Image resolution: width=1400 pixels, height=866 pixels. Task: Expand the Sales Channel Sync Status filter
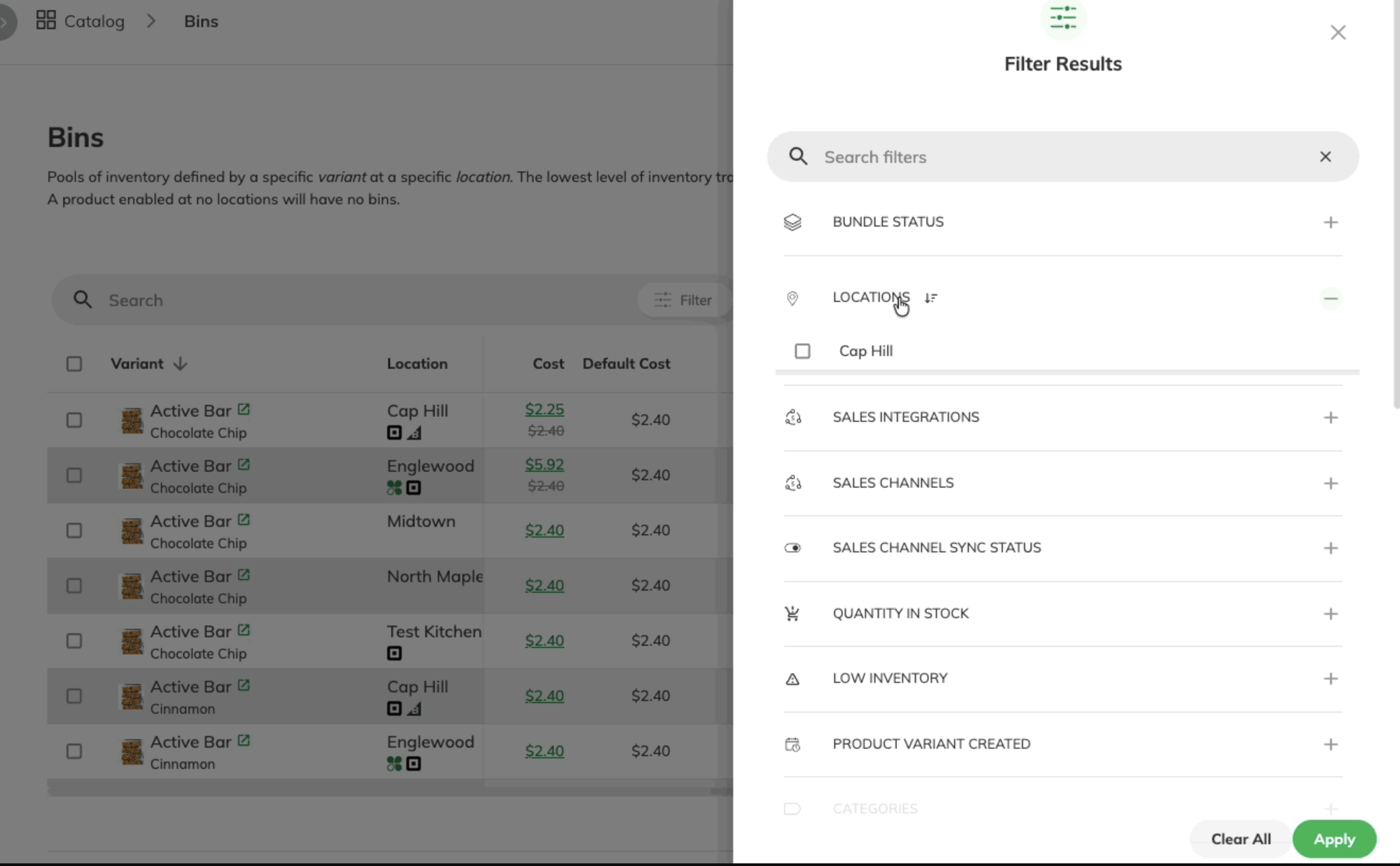(1330, 548)
